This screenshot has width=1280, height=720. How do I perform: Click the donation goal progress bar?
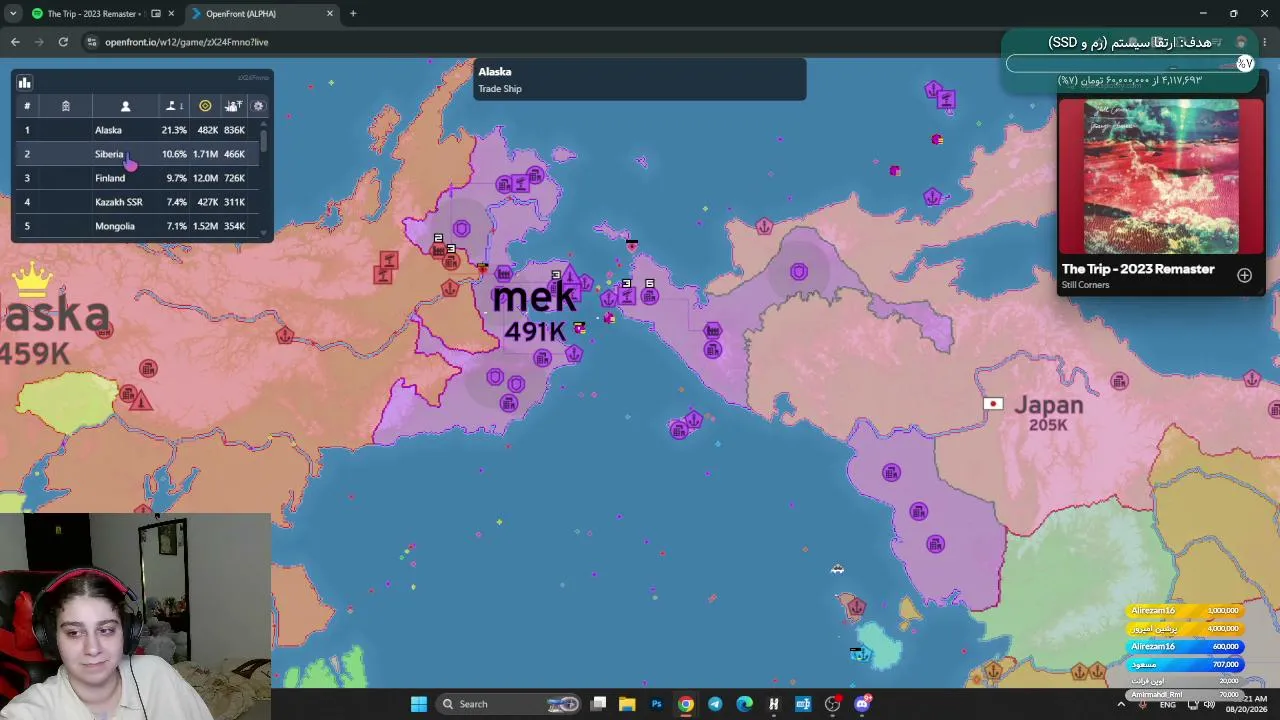coord(1128,64)
